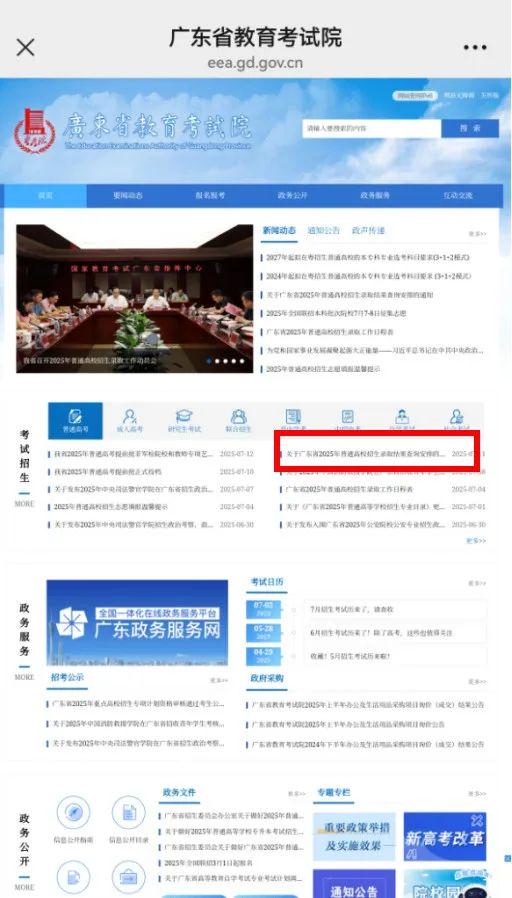This screenshot has height=898, width=512.
Task: Open the 要闻动态 navigation menu item
Action: coord(128,195)
